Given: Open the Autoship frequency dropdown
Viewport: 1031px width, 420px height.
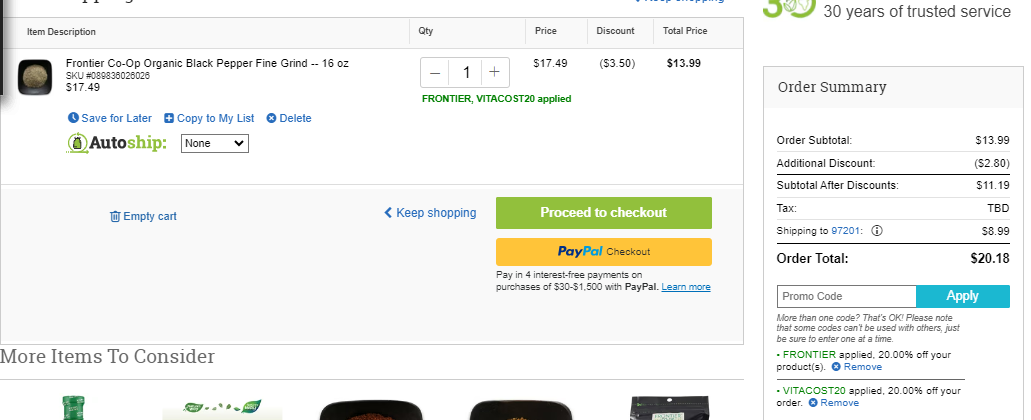Looking at the screenshot, I should [x=215, y=143].
